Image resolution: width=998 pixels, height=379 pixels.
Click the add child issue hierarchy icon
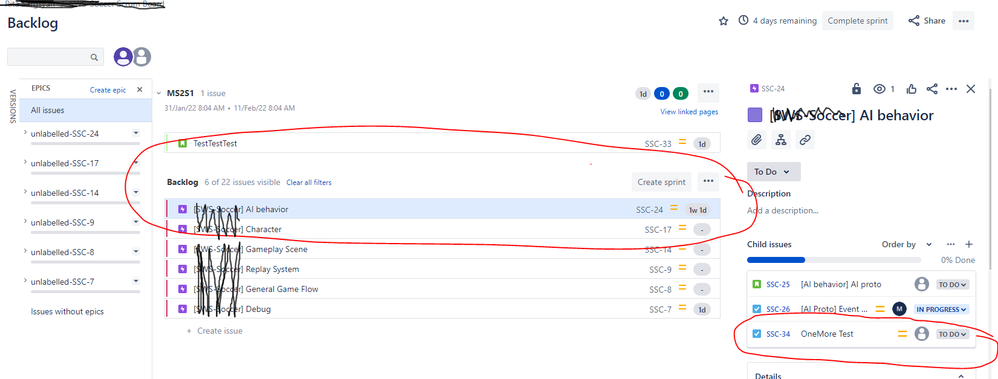coord(781,139)
